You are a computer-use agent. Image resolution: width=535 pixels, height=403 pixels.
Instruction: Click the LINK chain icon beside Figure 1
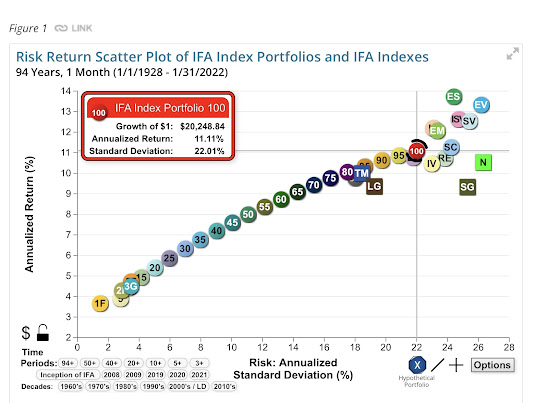click(x=61, y=28)
